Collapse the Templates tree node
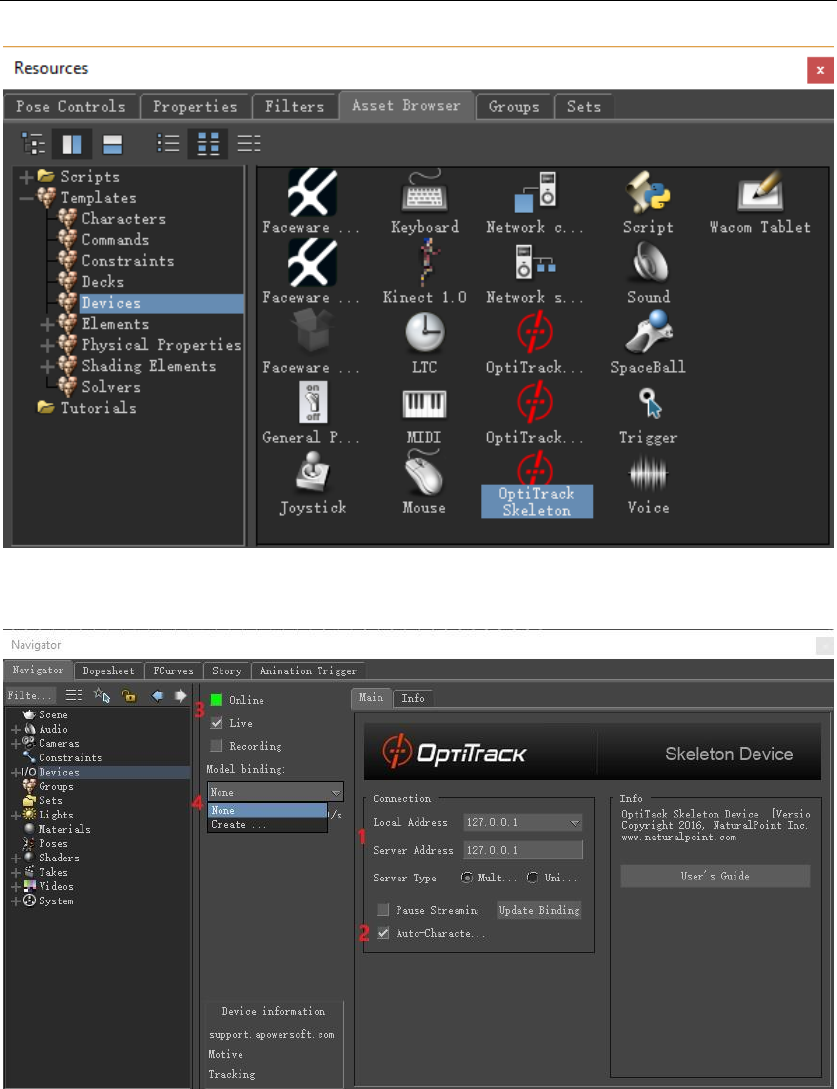 pyautogui.click(x=26, y=198)
